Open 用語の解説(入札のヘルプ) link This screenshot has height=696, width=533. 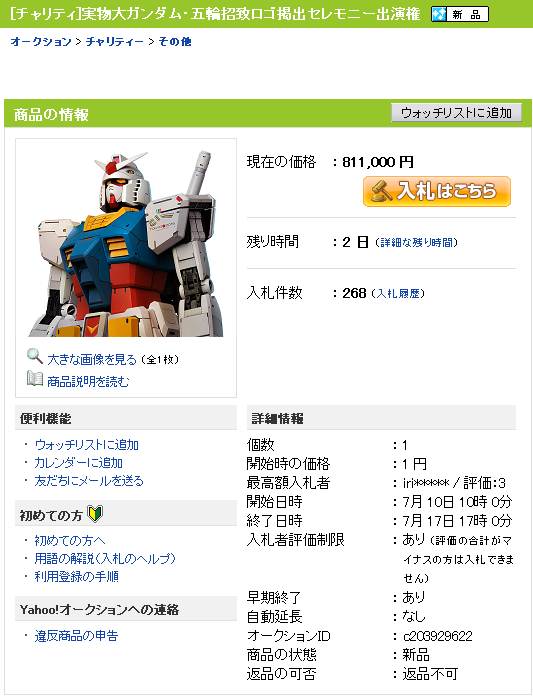click(105, 558)
